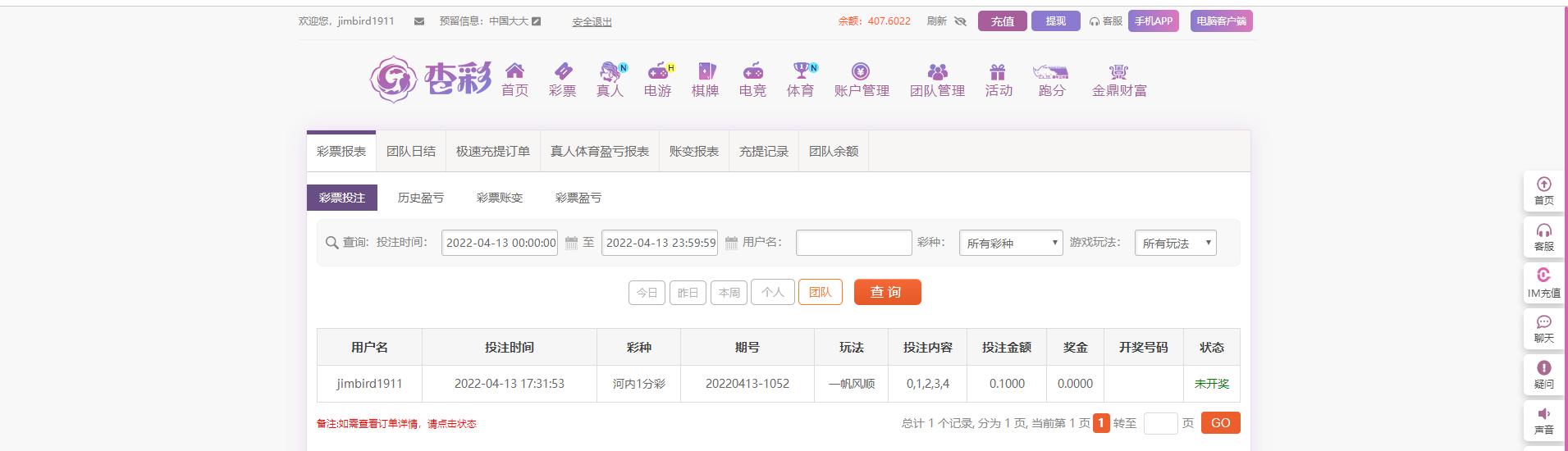Viewport: 1568px width, 451px height.
Task: Expand the 所有彩种 lottery type dropdown
Action: (x=1011, y=243)
